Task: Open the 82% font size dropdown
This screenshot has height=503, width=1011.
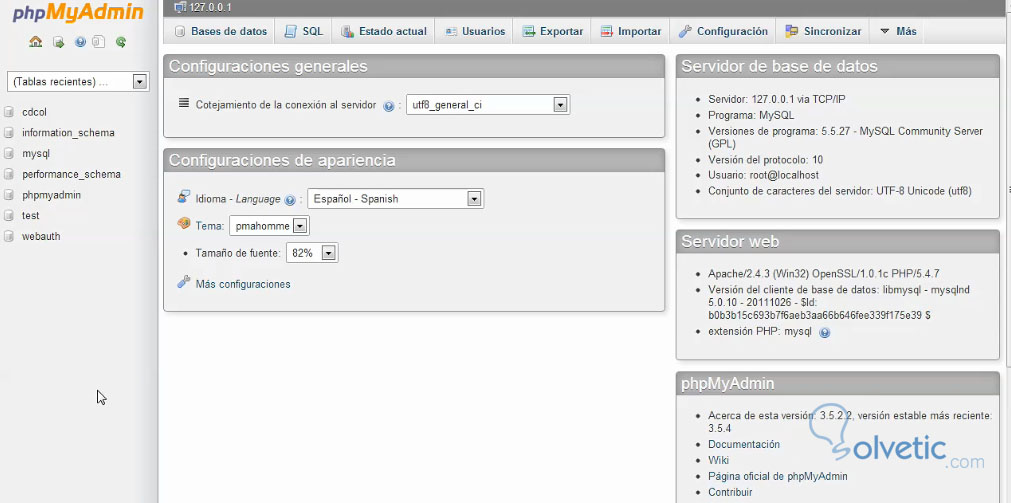Action: click(x=312, y=253)
